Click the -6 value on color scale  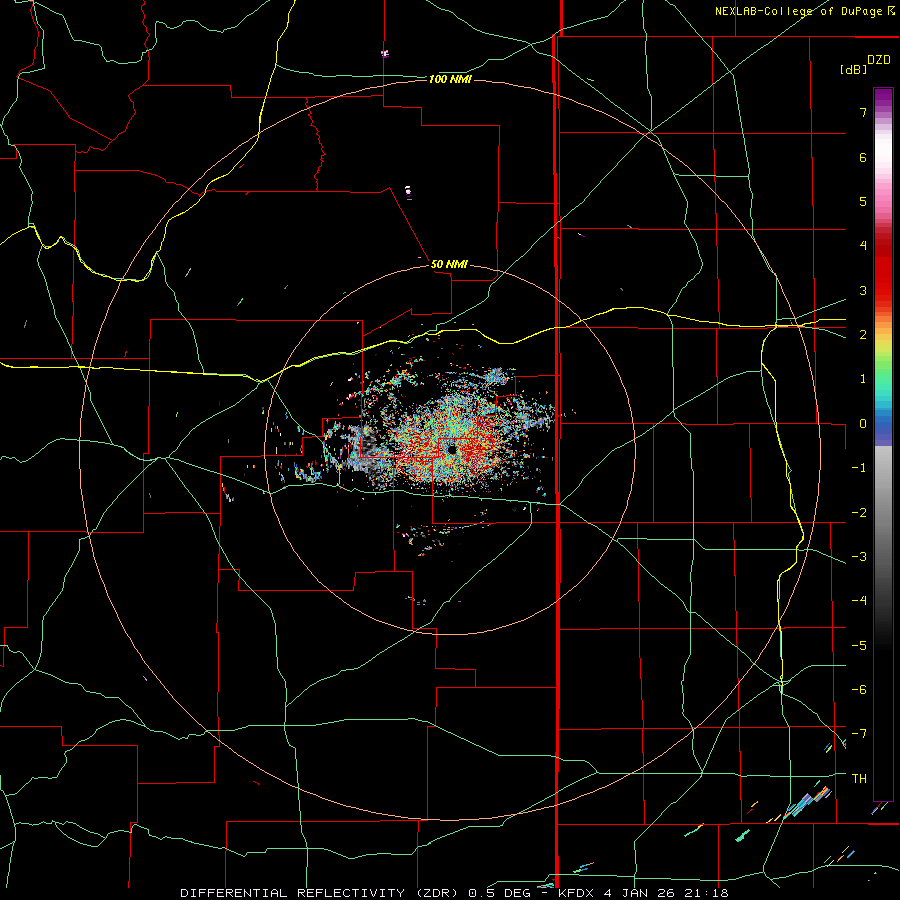pos(859,690)
